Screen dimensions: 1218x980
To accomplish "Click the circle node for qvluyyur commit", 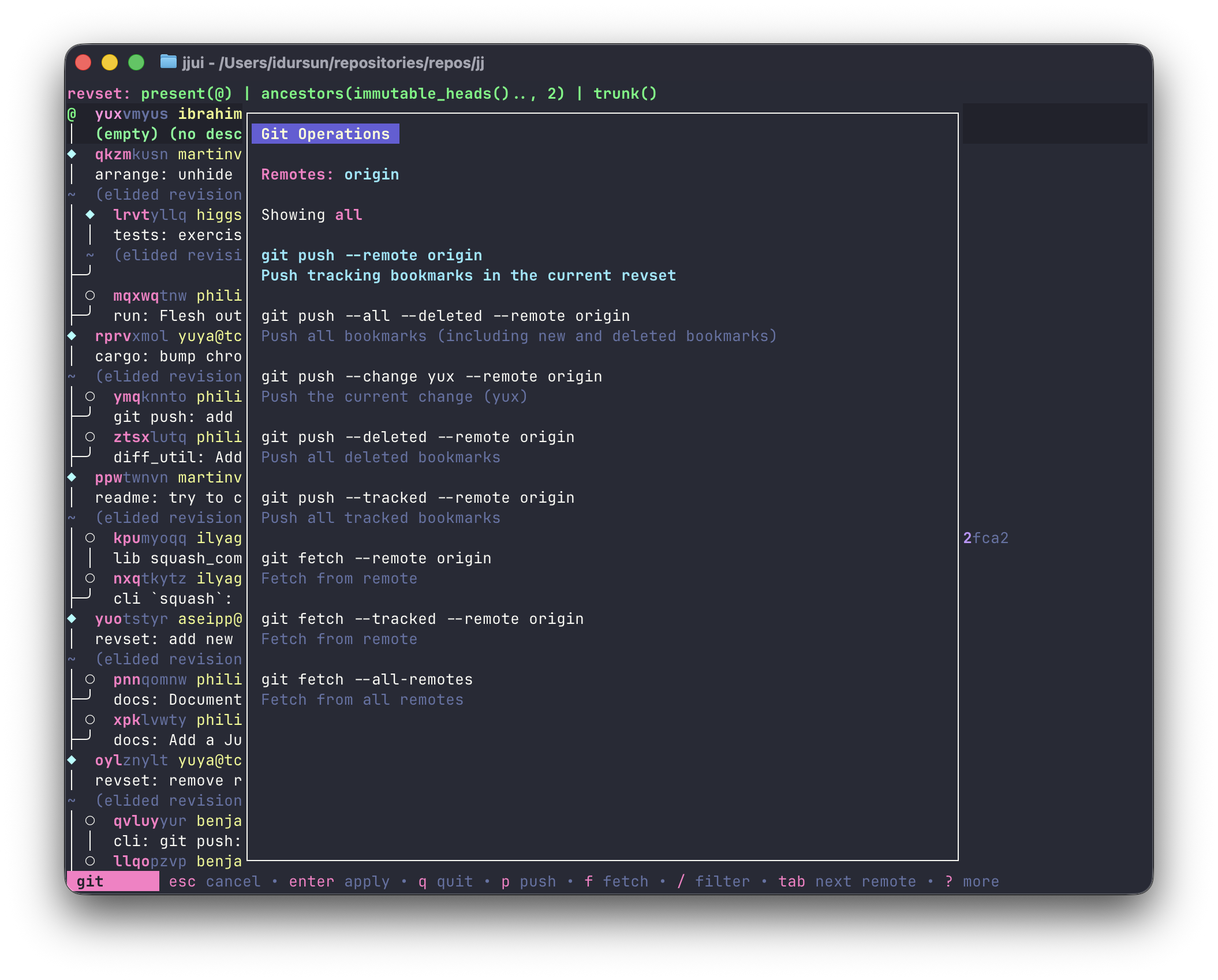I will 90,821.
